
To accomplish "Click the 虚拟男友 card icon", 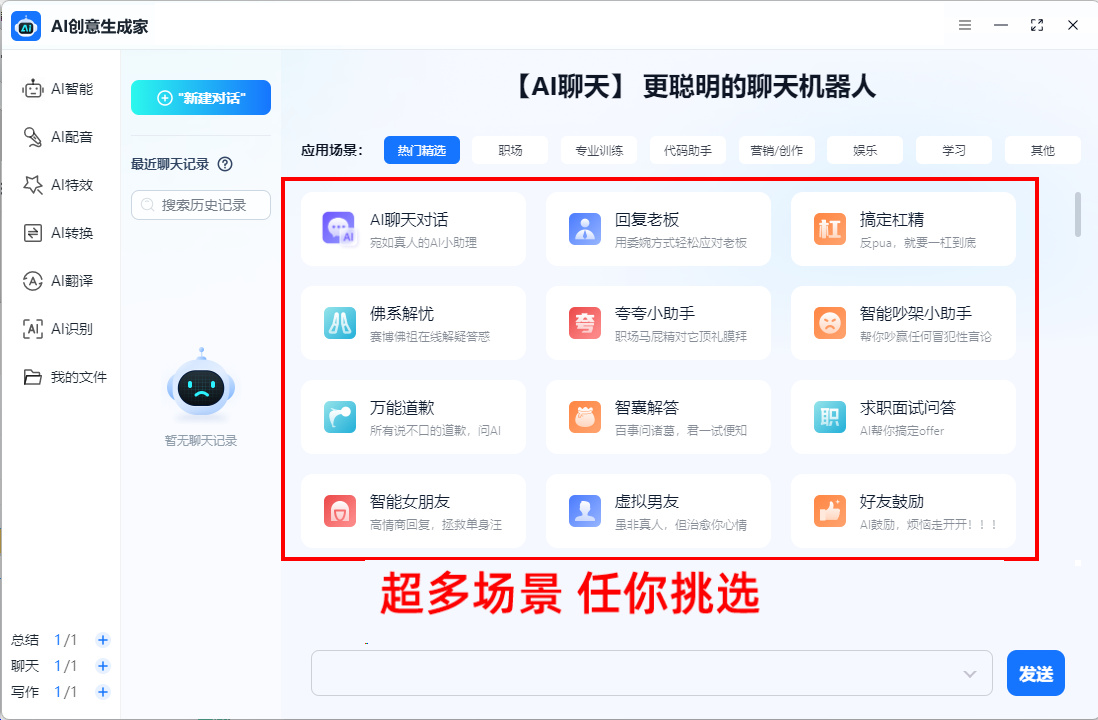I will pos(585,511).
